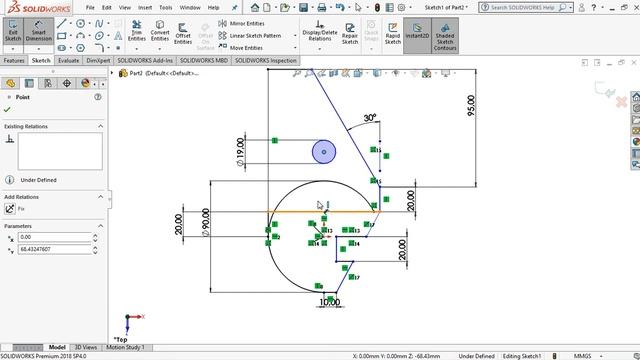Viewport: 640px width, 360px height.
Task: Click the X coordinate input field
Action: 55,237
